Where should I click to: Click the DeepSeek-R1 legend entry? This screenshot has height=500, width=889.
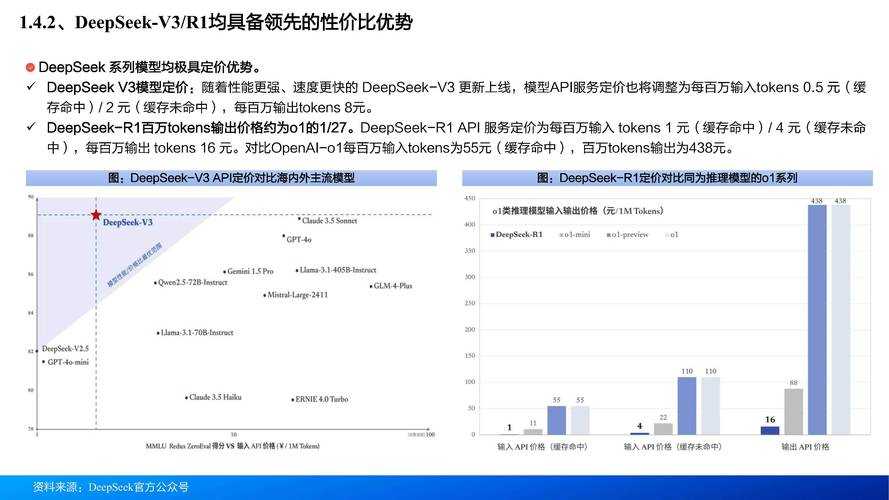point(517,234)
